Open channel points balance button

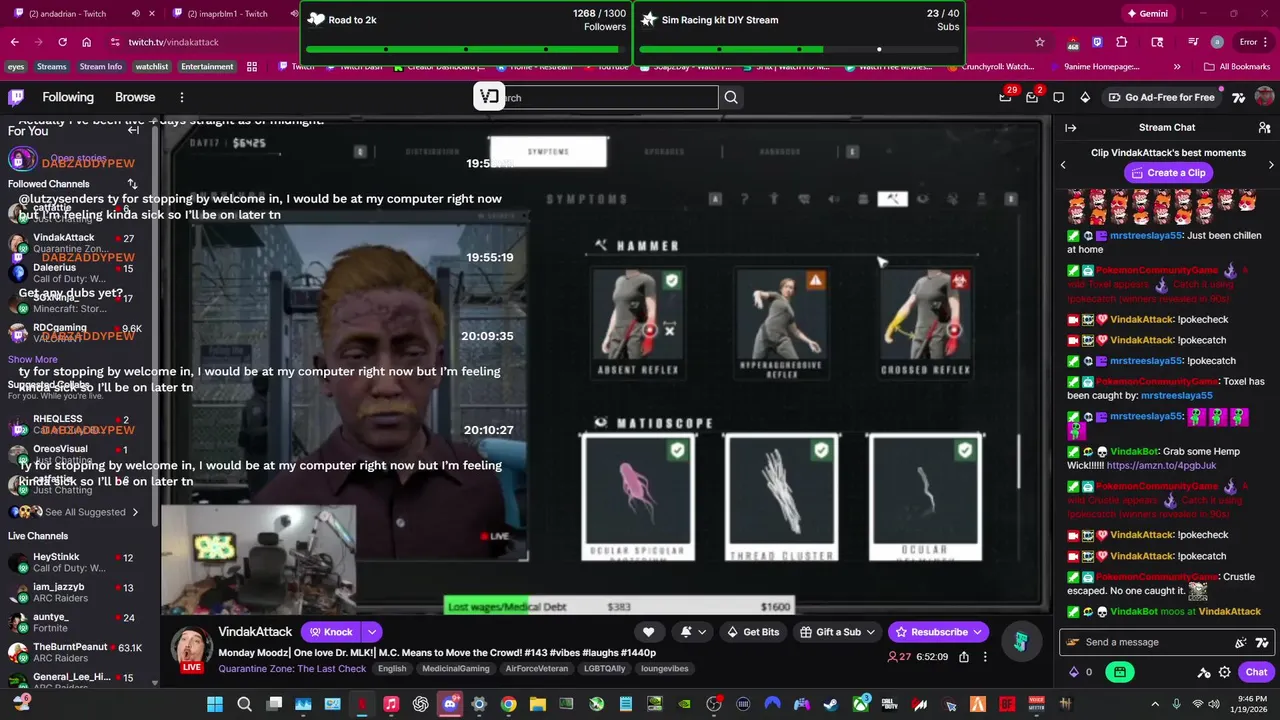tap(1081, 672)
